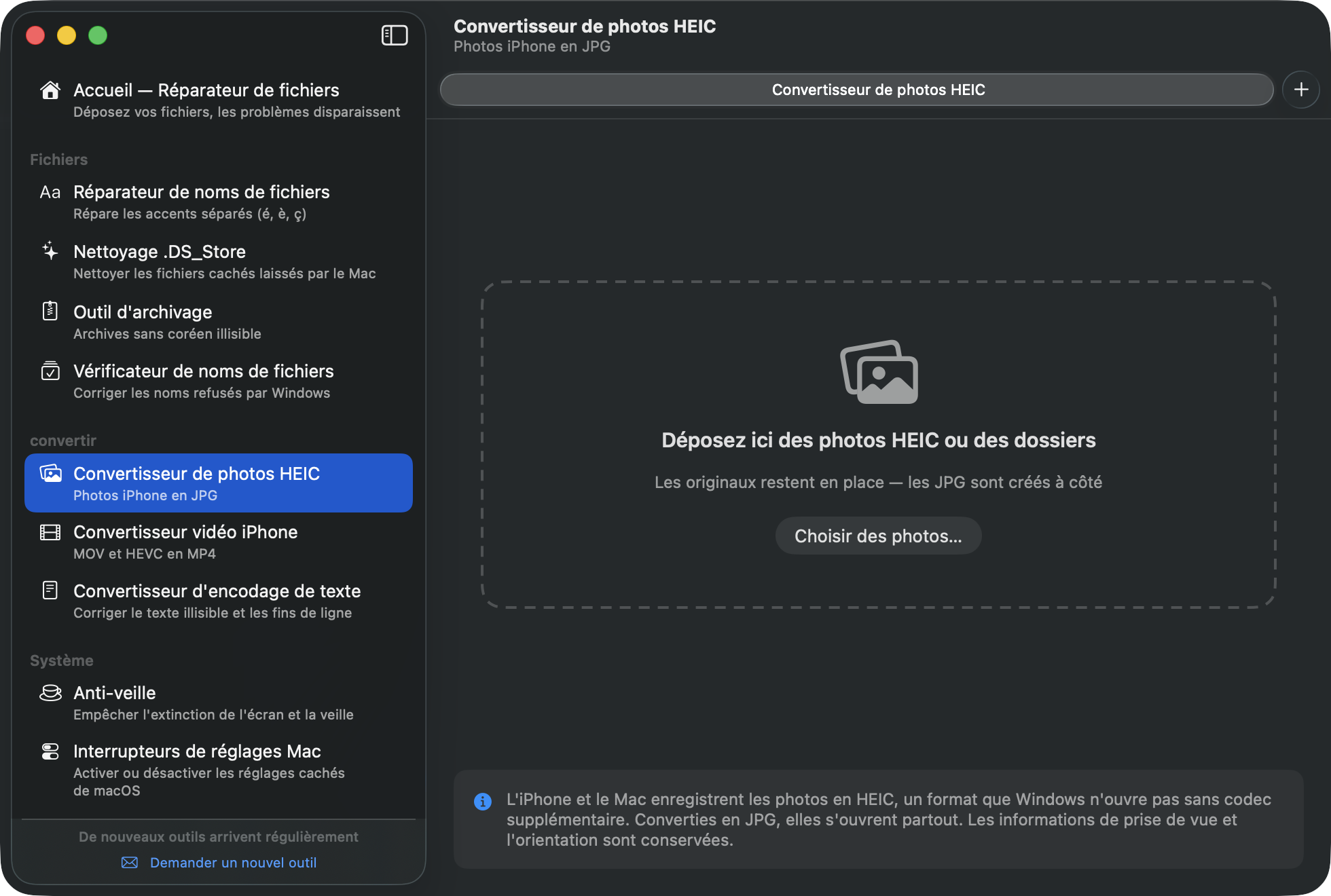The width and height of the screenshot is (1331, 896).
Task: Click the house icon next to Accueil
Action: (50, 90)
